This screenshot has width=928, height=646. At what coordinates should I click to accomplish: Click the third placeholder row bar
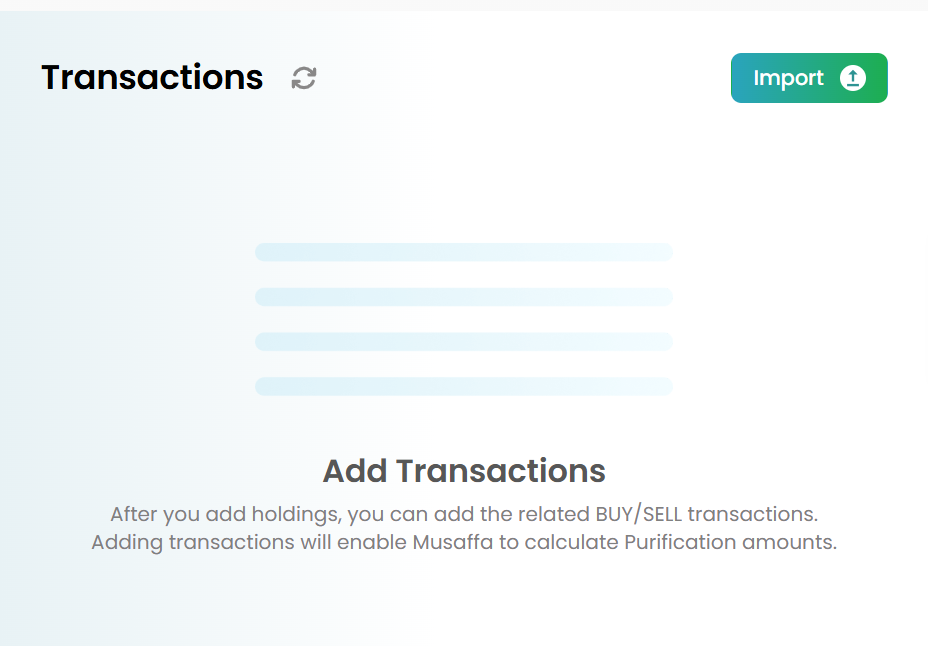coord(464,342)
